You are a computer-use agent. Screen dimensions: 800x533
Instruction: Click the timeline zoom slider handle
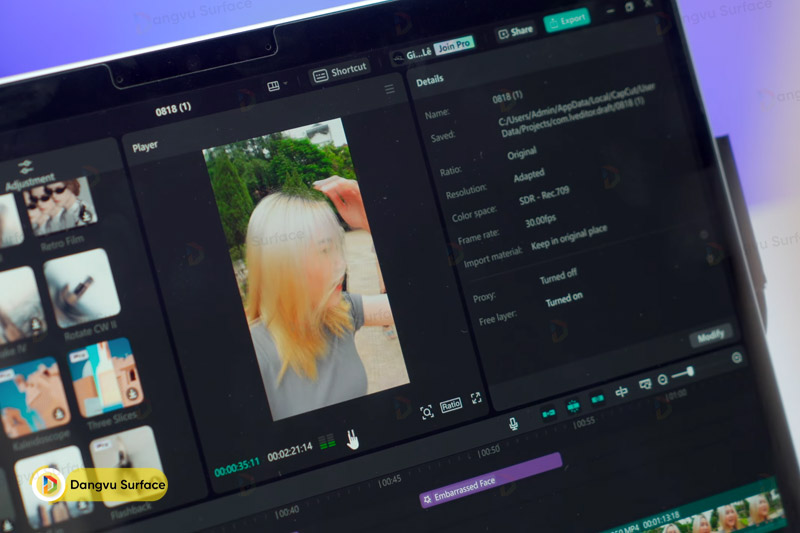(x=690, y=371)
